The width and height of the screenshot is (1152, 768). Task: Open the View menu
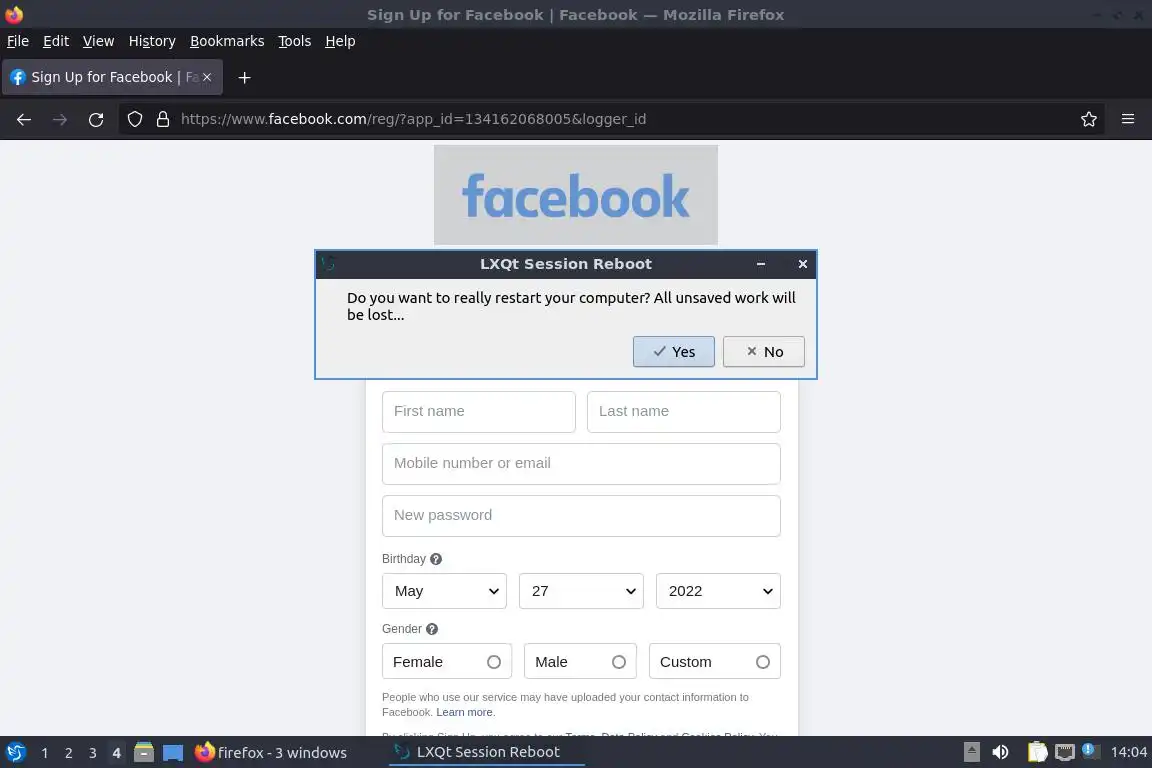98,41
